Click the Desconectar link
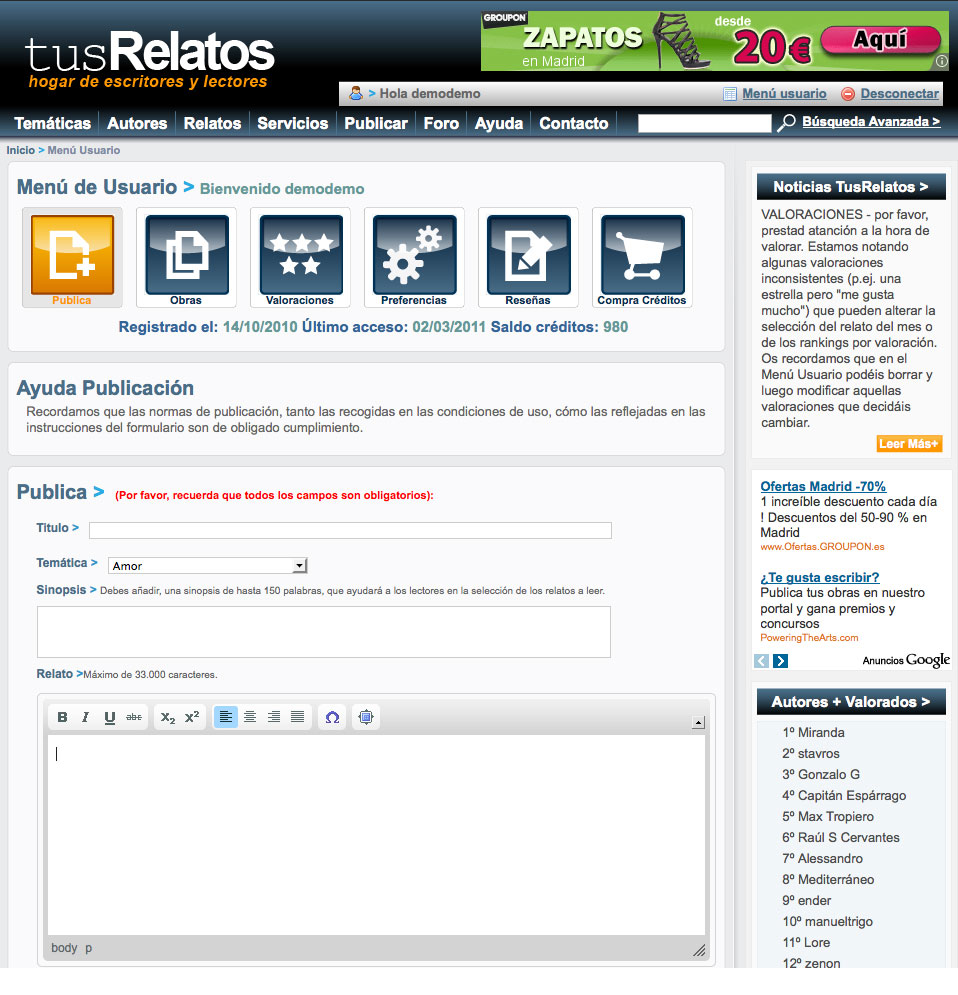Screen dimensions: 958x995 (899, 94)
